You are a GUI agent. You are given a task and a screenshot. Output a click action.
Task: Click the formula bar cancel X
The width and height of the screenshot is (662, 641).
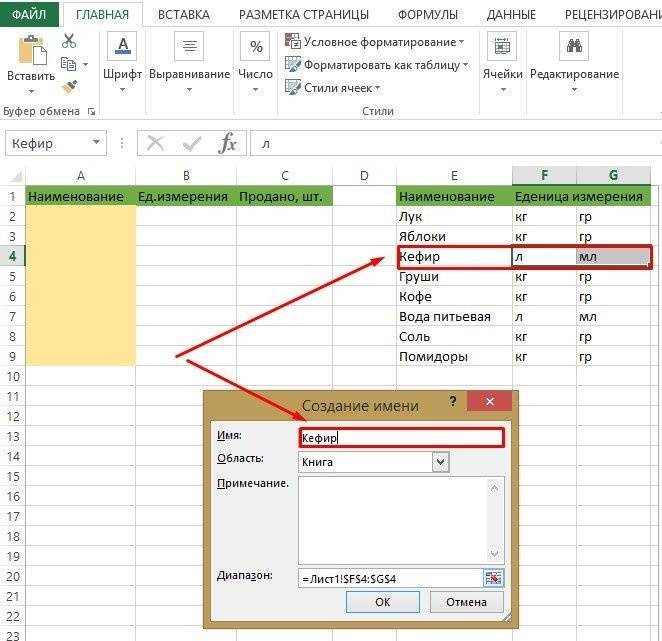point(155,144)
